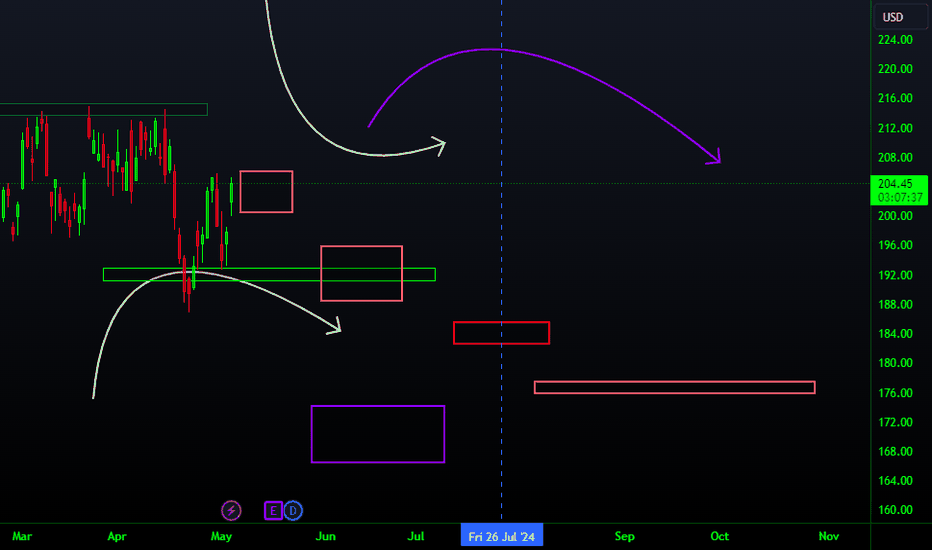Click the 224.00 price axis label

(895, 40)
